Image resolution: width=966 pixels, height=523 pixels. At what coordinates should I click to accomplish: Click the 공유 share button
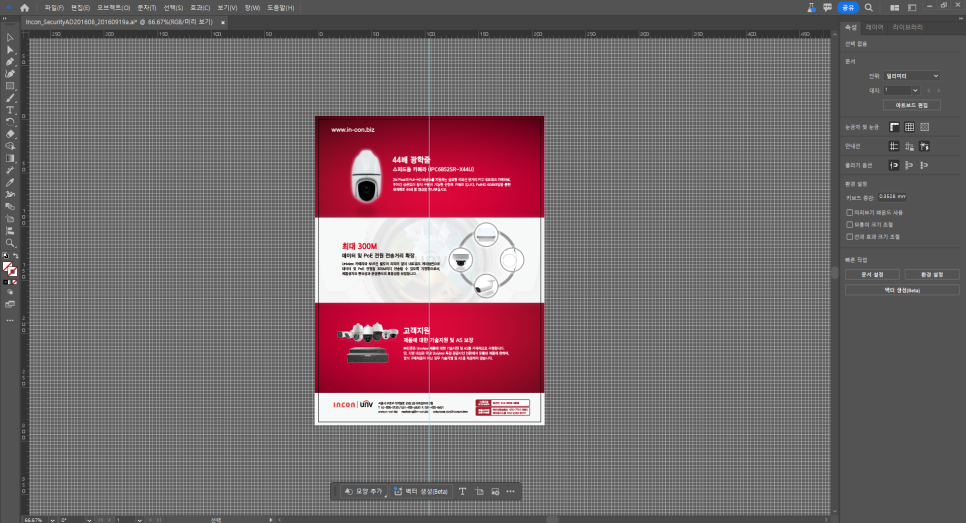click(x=848, y=7)
